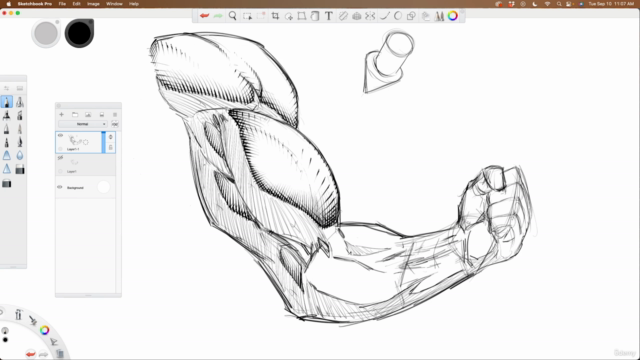Select the Airbrush beside the pencil brush
The width and height of the screenshot is (640, 360).
point(20,102)
